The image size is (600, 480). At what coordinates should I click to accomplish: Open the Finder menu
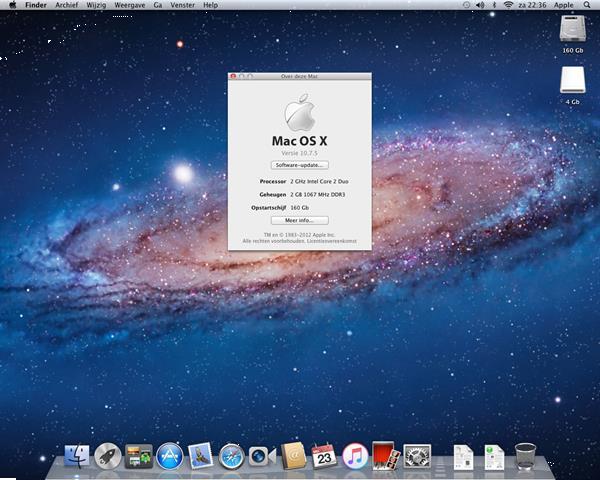pyautogui.click(x=36, y=5)
